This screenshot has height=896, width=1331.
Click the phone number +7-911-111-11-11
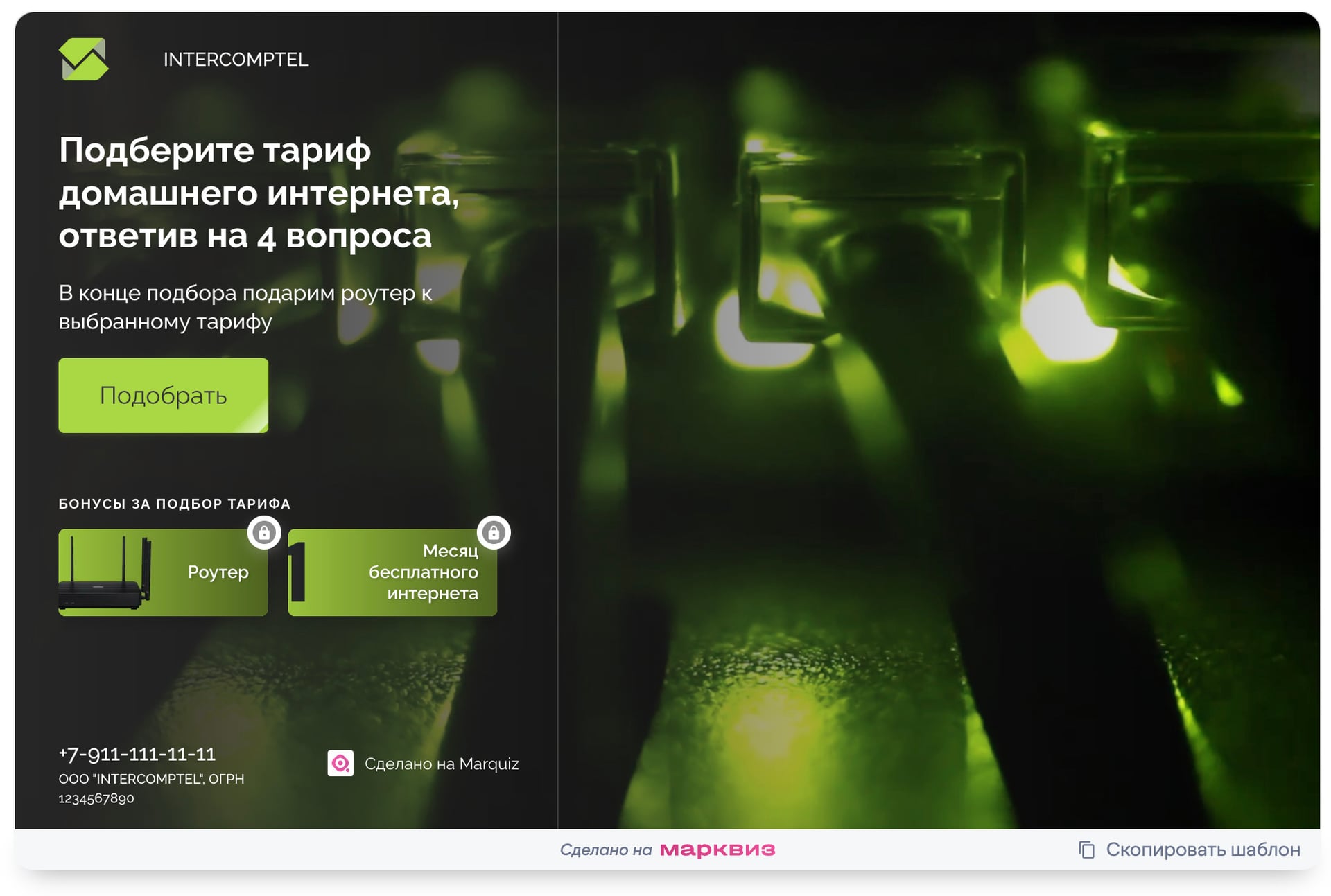[137, 754]
